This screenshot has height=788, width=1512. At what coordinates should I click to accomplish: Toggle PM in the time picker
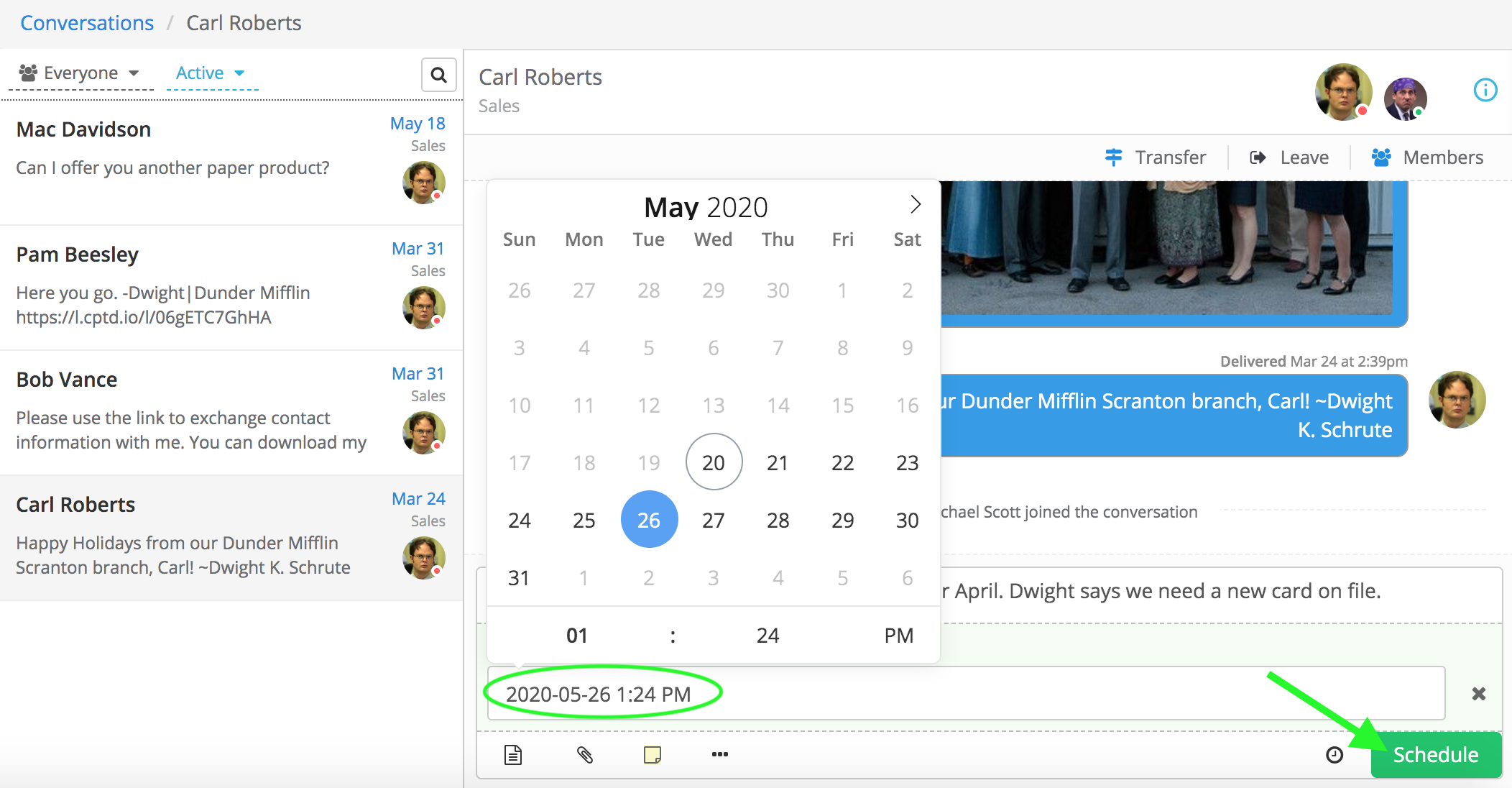898,636
